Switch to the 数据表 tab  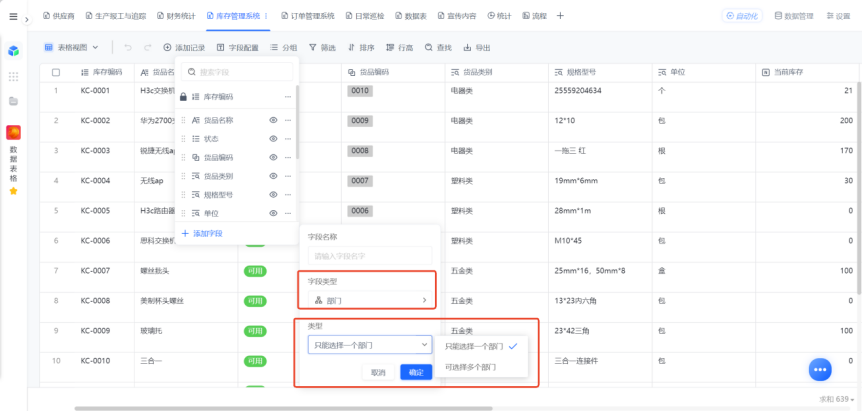(411, 16)
